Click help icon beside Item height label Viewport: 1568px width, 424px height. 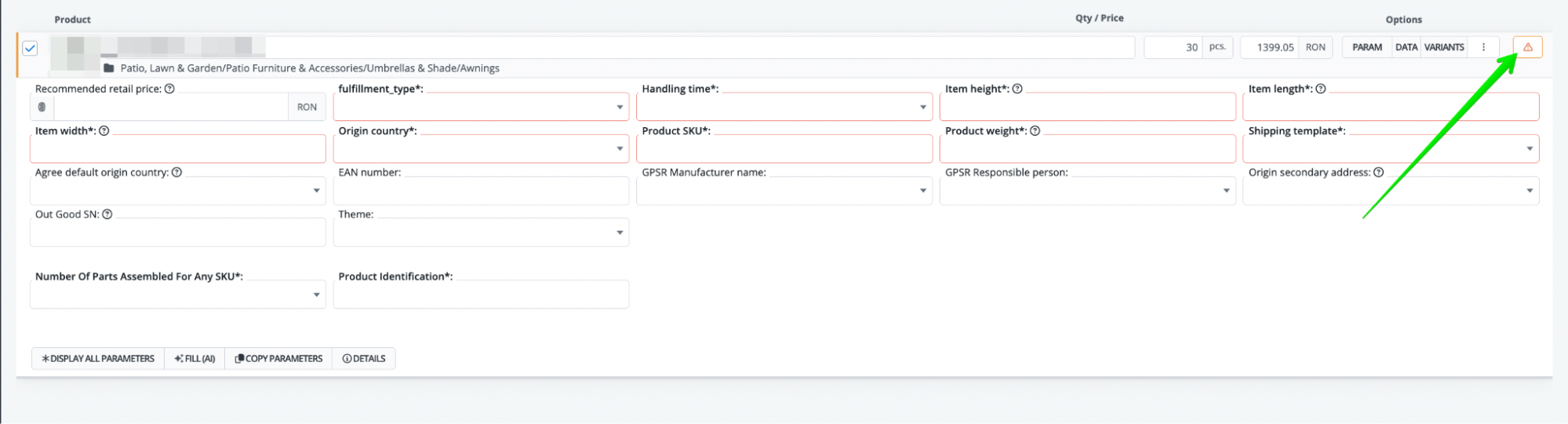pos(1017,89)
